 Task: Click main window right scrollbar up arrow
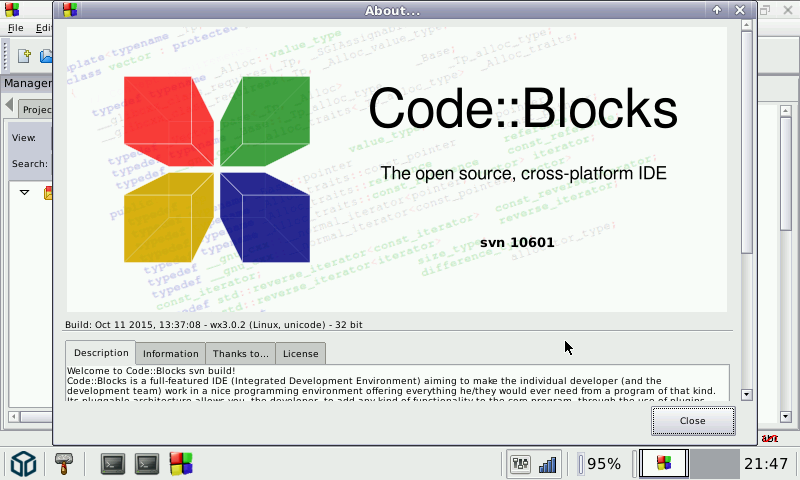pos(786,110)
